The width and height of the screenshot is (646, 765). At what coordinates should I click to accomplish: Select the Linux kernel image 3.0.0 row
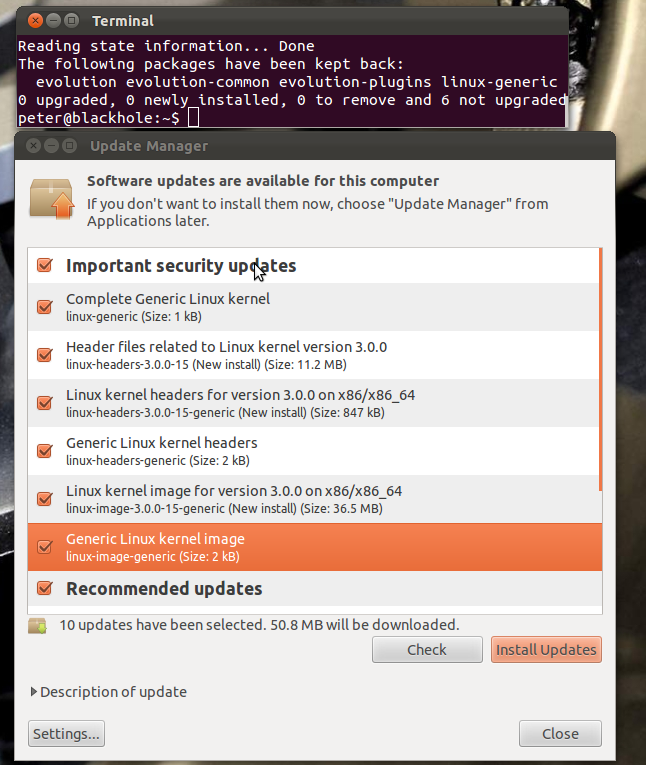[300, 499]
